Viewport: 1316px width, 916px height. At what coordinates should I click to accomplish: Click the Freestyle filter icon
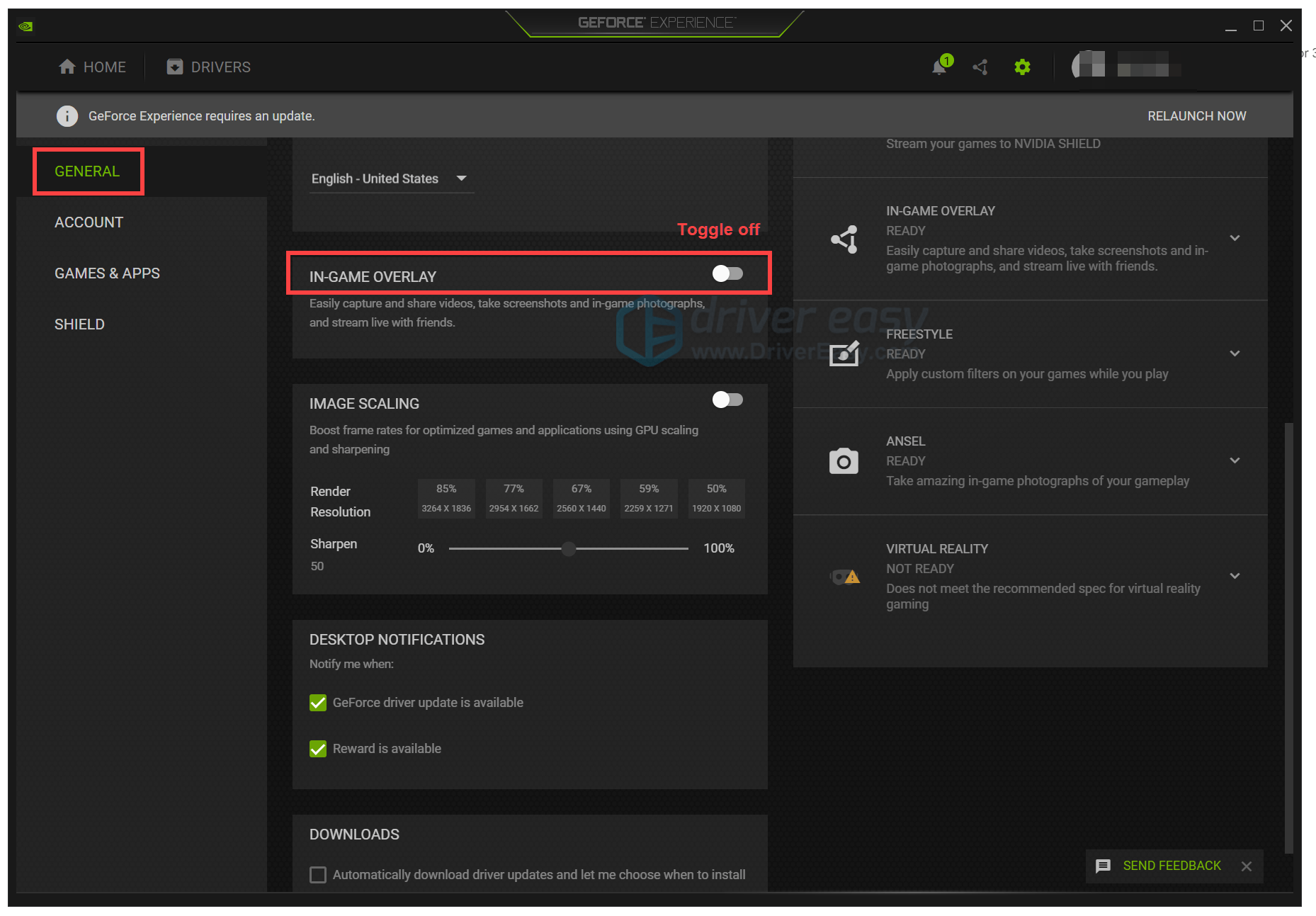[x=844, y=354]
